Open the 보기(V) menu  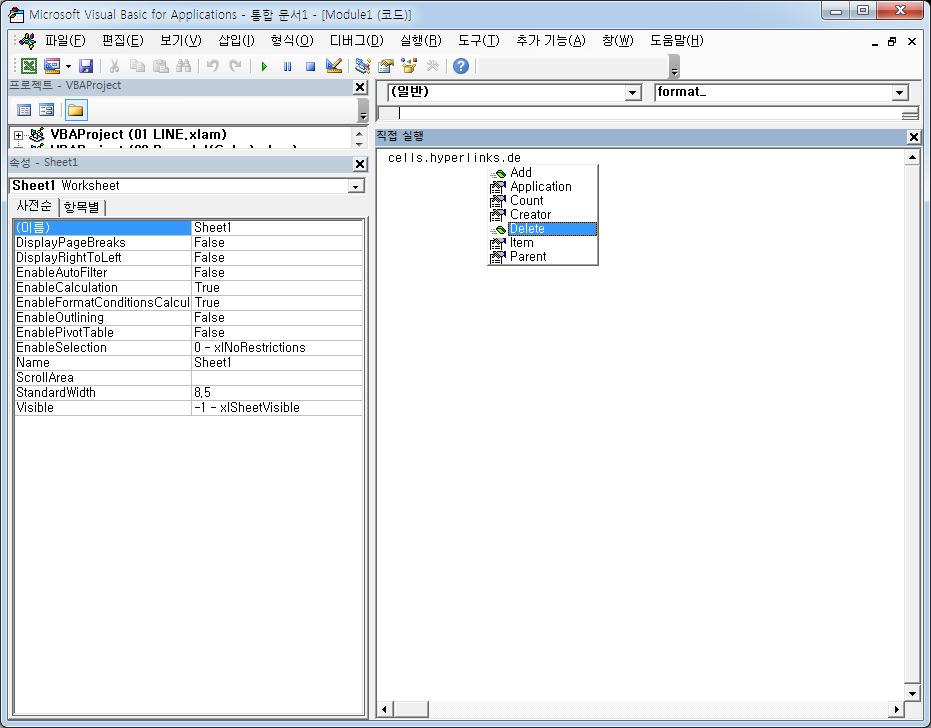pyautogui.click(x=180, y=40)
